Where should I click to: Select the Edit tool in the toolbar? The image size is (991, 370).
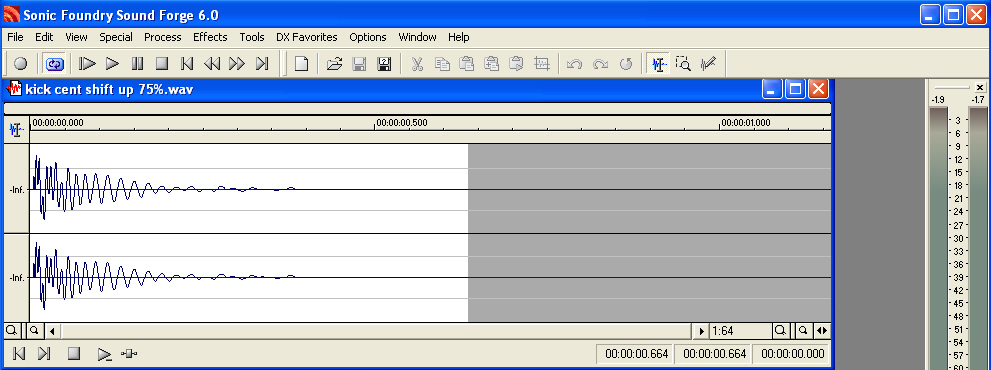point(659,63)
